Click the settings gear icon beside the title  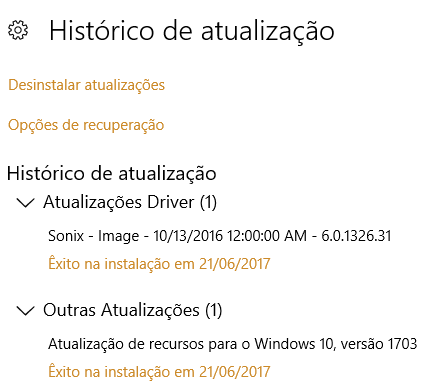pyautogui.click(x=18, y=30)
